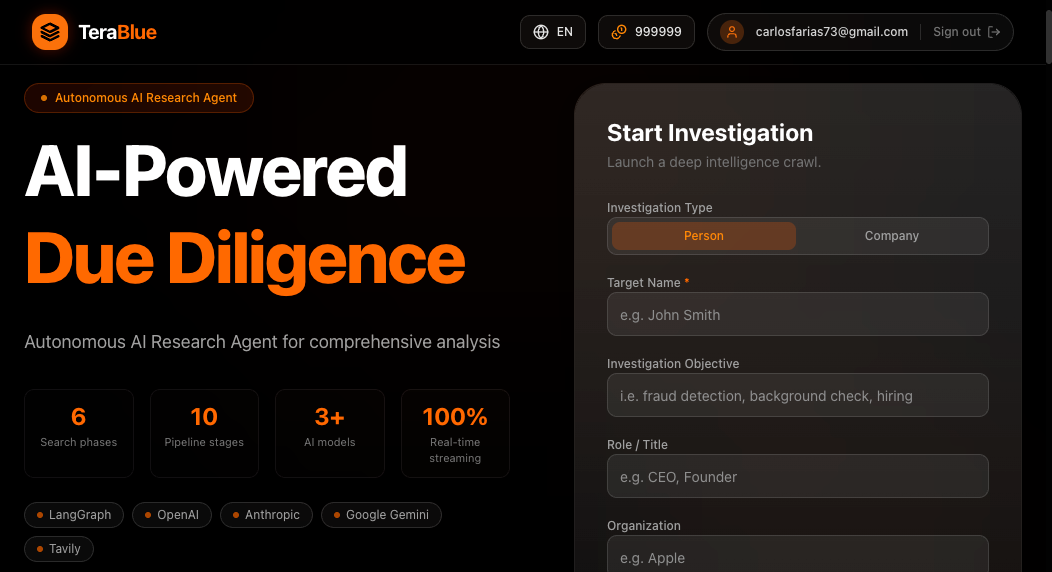
Task: Click the Investigation Objective label
Action: 673,363
